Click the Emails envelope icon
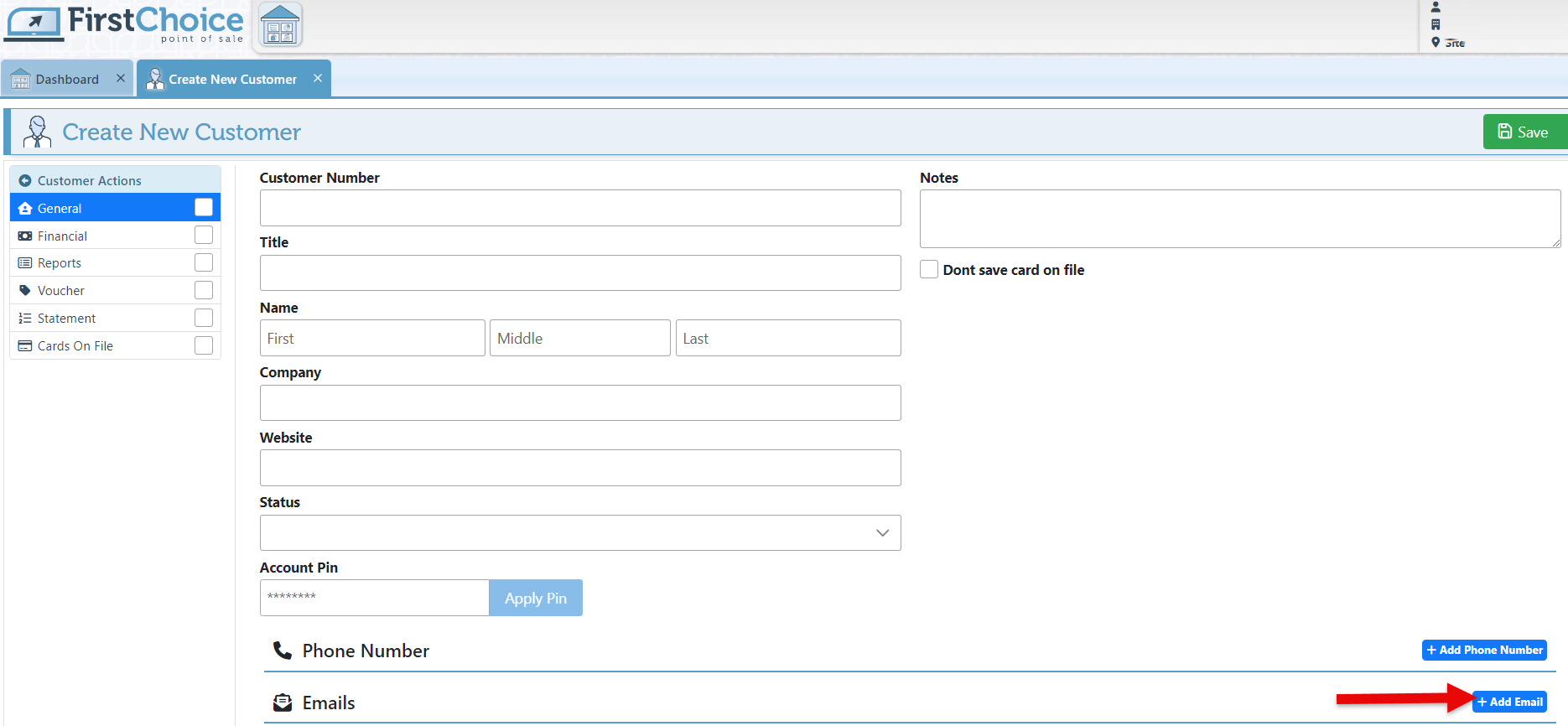This screenshot has width=1568, height=726. pos(283,703)
